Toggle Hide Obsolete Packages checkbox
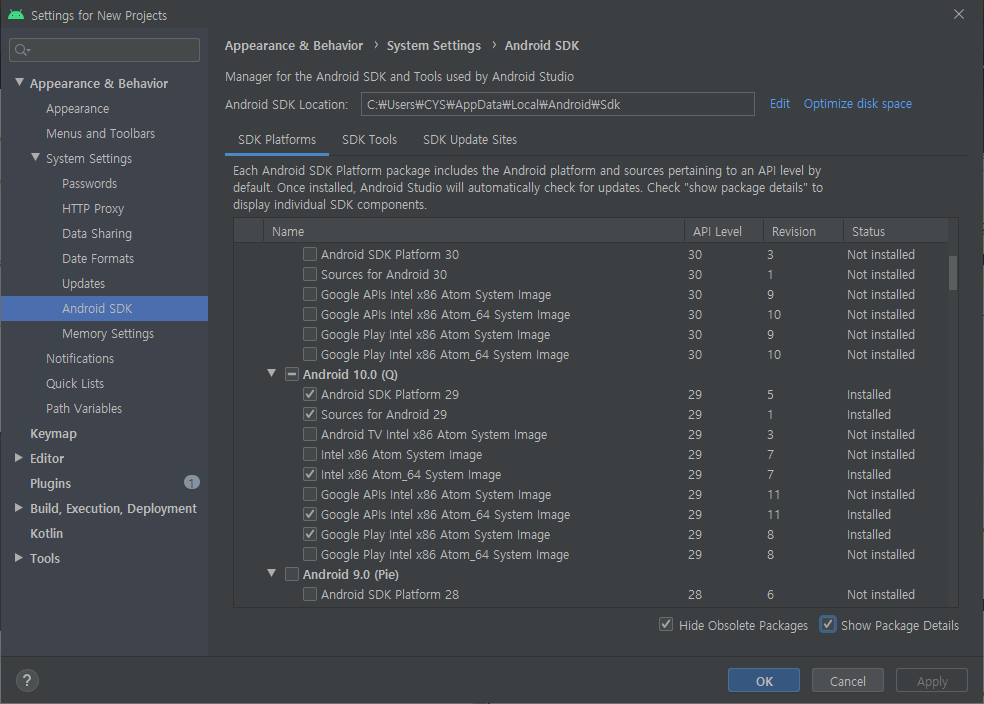Screen dimensions: 984x704 click(x=666, y=624)
